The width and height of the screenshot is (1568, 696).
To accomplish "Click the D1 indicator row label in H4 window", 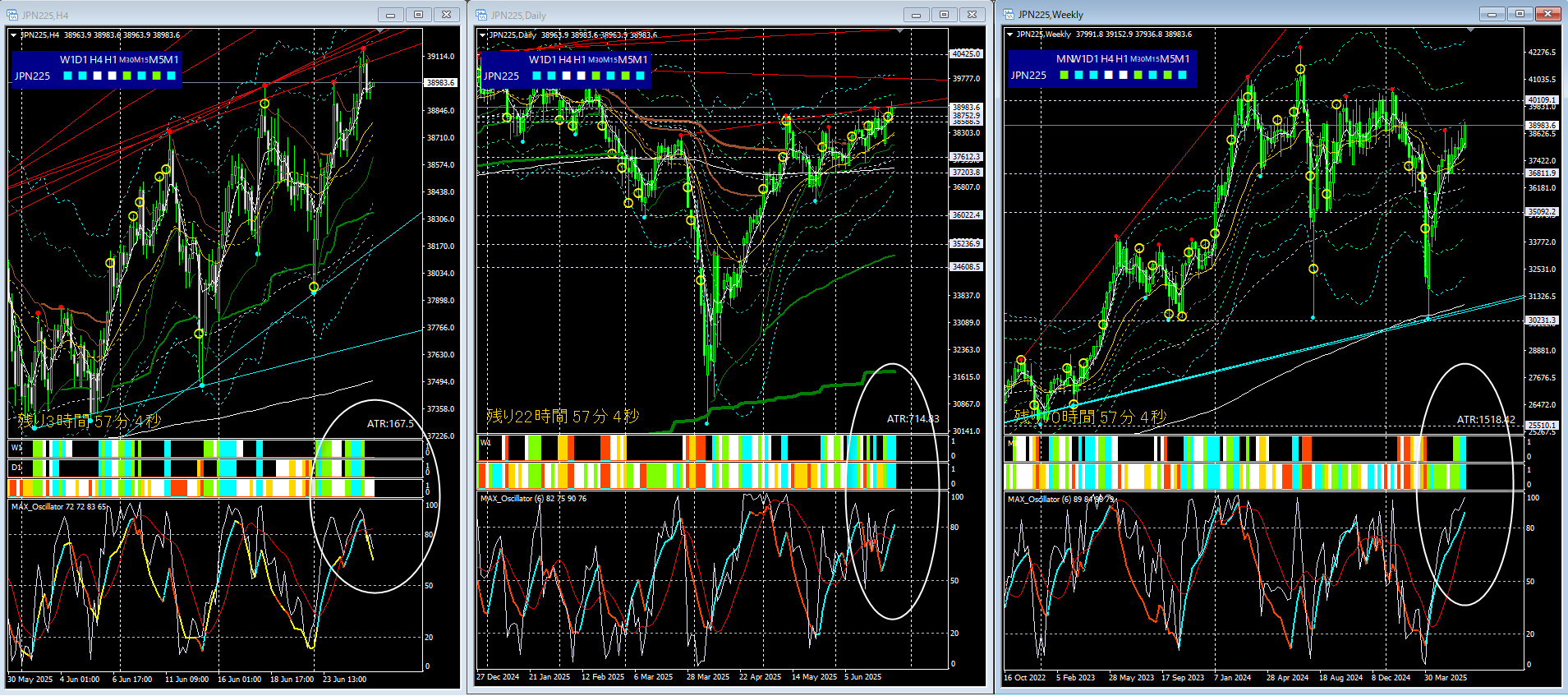I will pyautogui.click(x=16, y=468).
